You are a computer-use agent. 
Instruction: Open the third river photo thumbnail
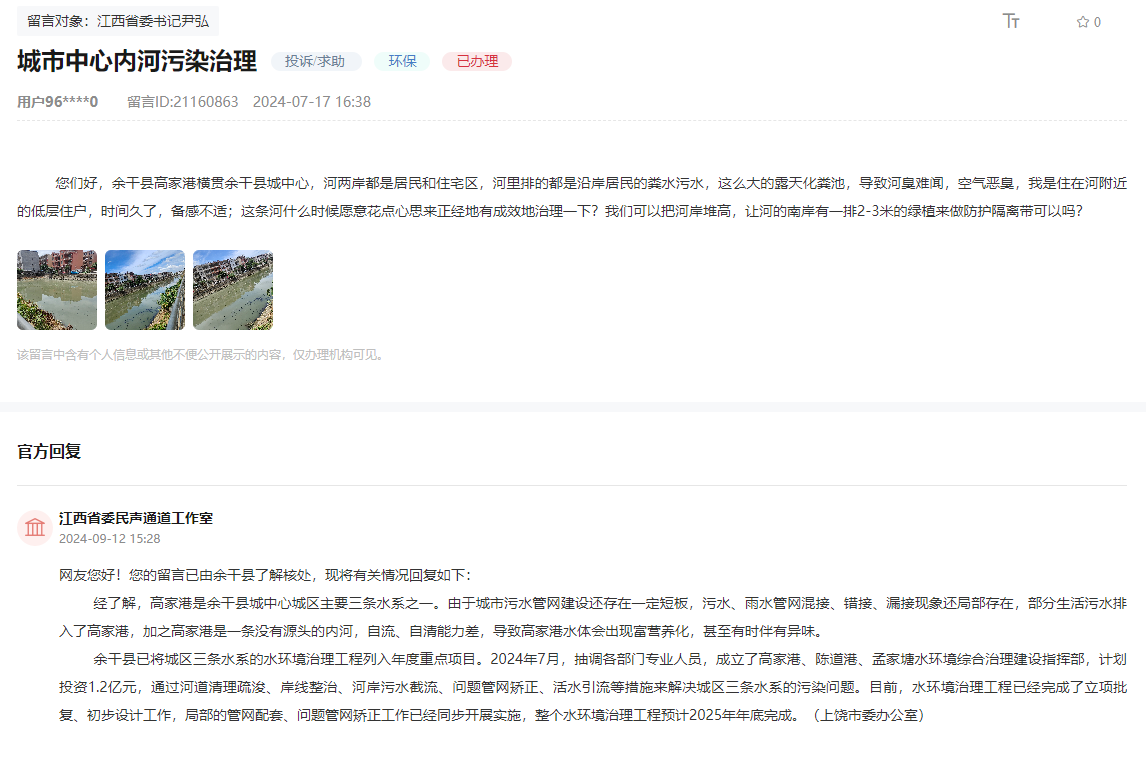tap(233, 290)
